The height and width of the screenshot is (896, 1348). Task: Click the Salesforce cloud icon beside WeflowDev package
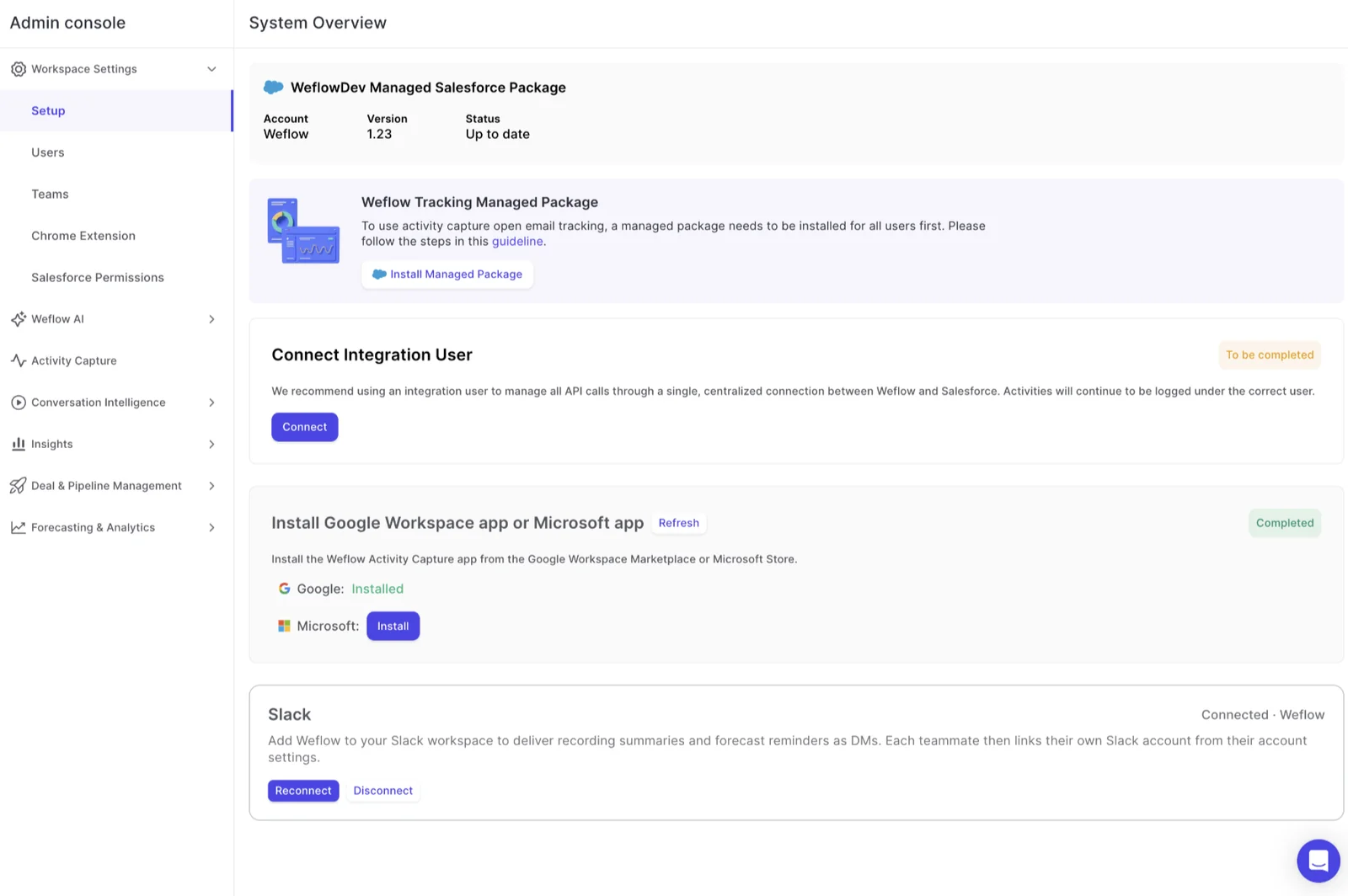point(273,87)
